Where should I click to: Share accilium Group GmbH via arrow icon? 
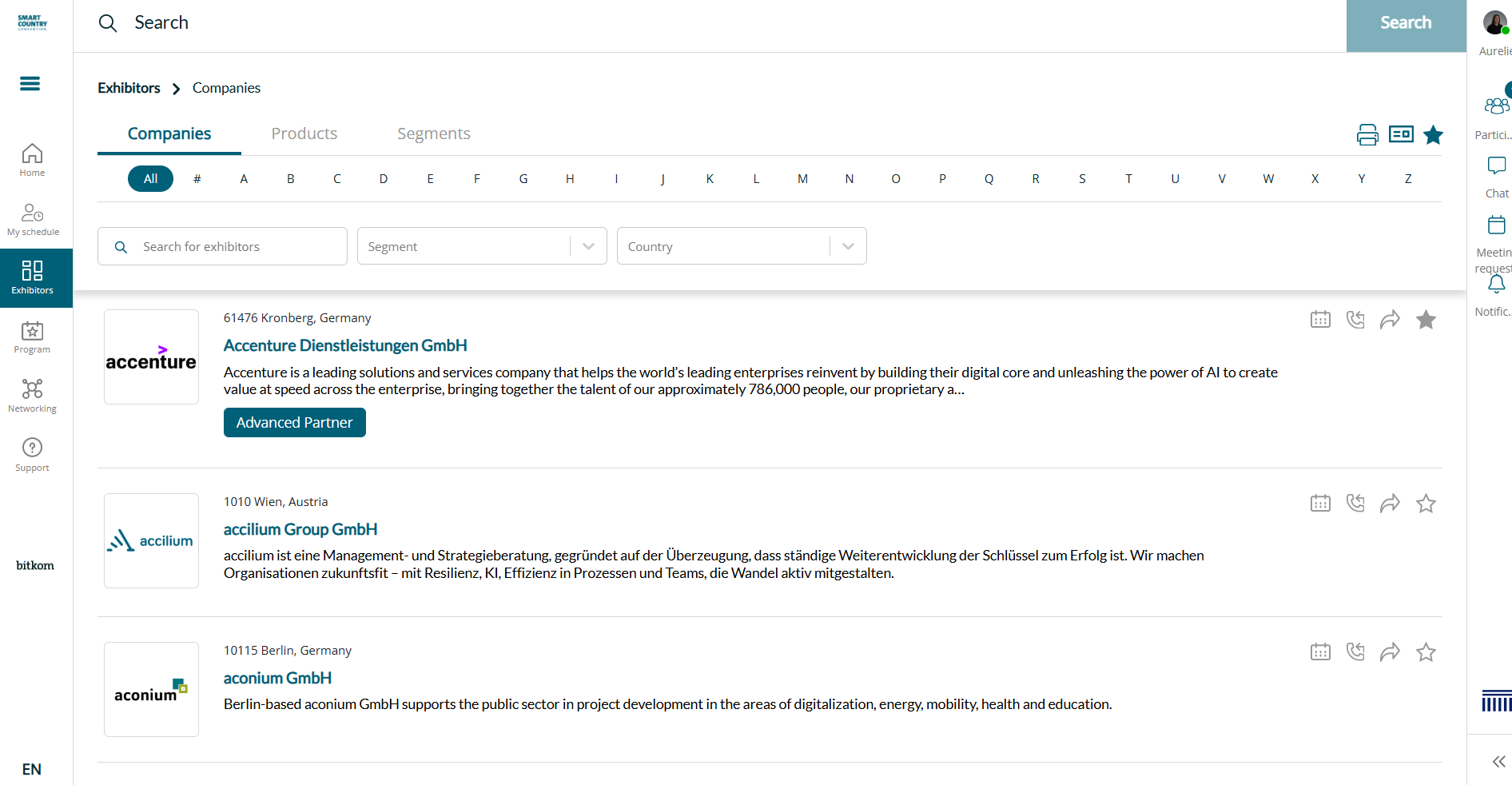tap(1391, 504)
